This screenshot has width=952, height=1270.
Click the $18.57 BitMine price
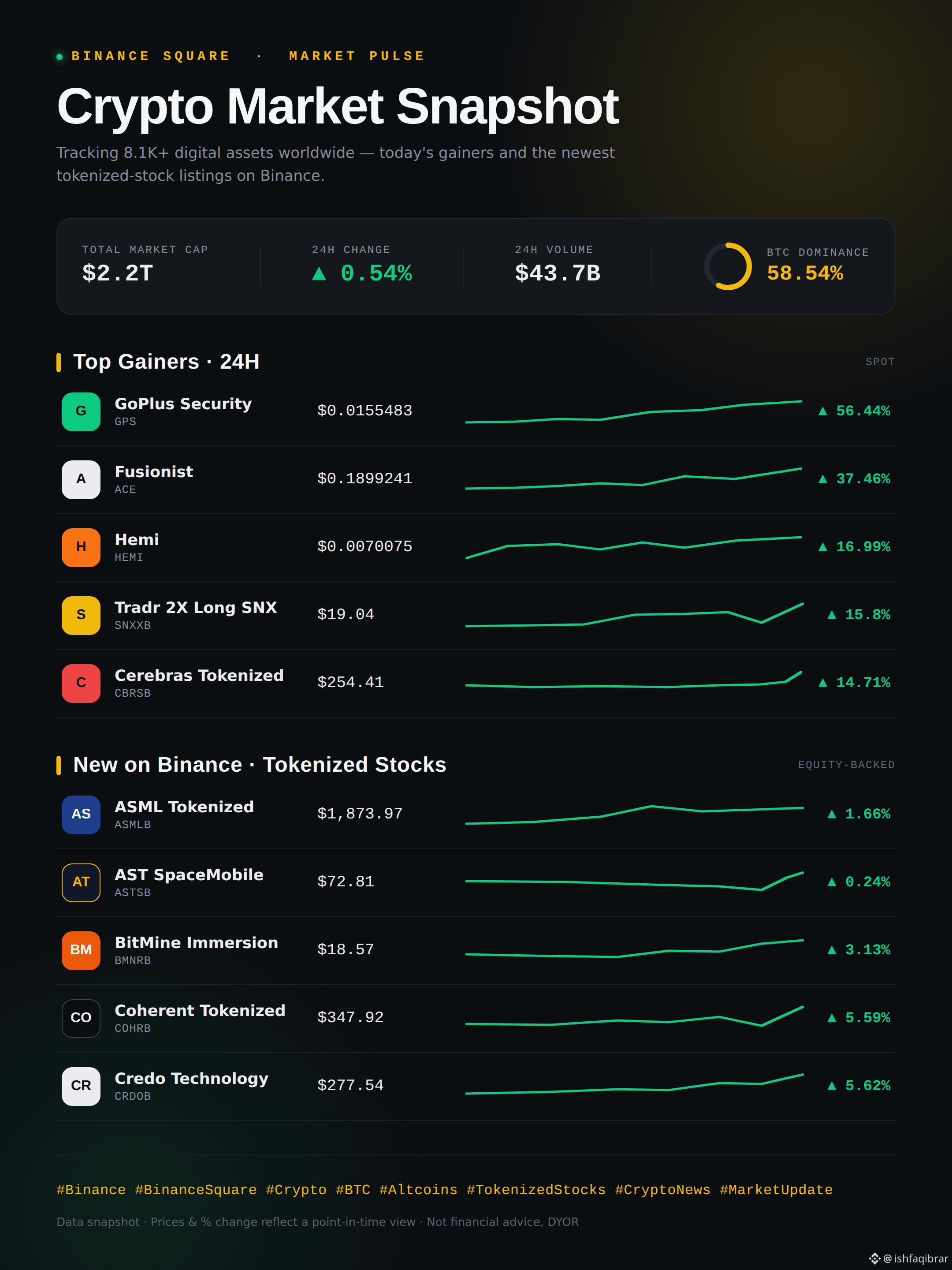(x=346, y=949)
